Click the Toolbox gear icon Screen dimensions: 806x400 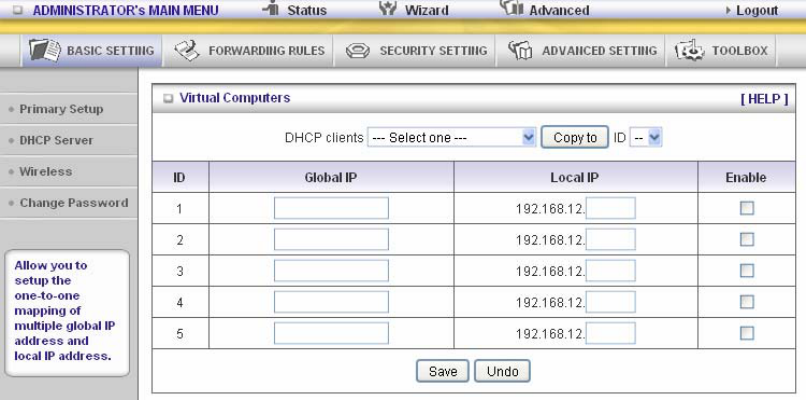[x=689, y=50]
